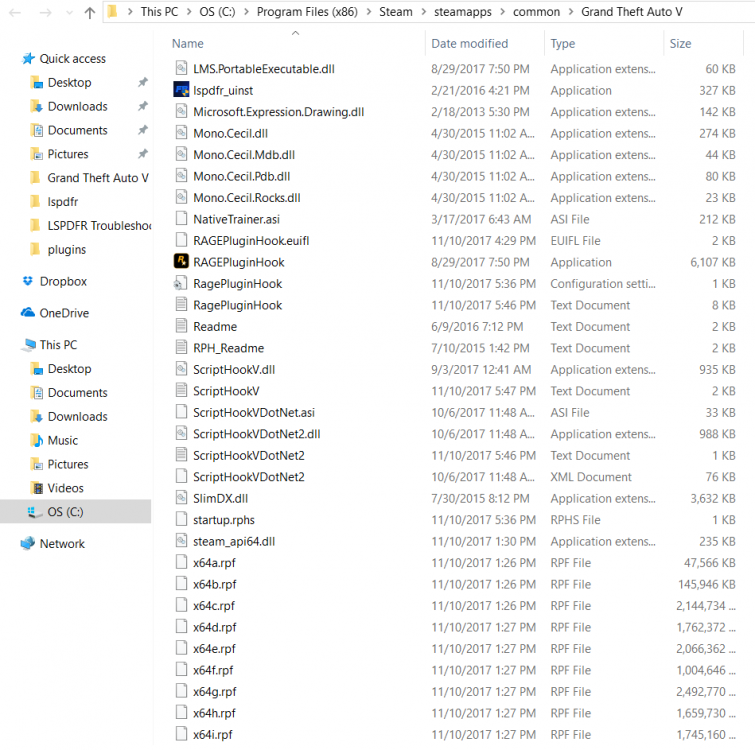This screenshot has height=750, width=755.
Task: Click the address bar folder icon
Action: [x=113, y=12]
